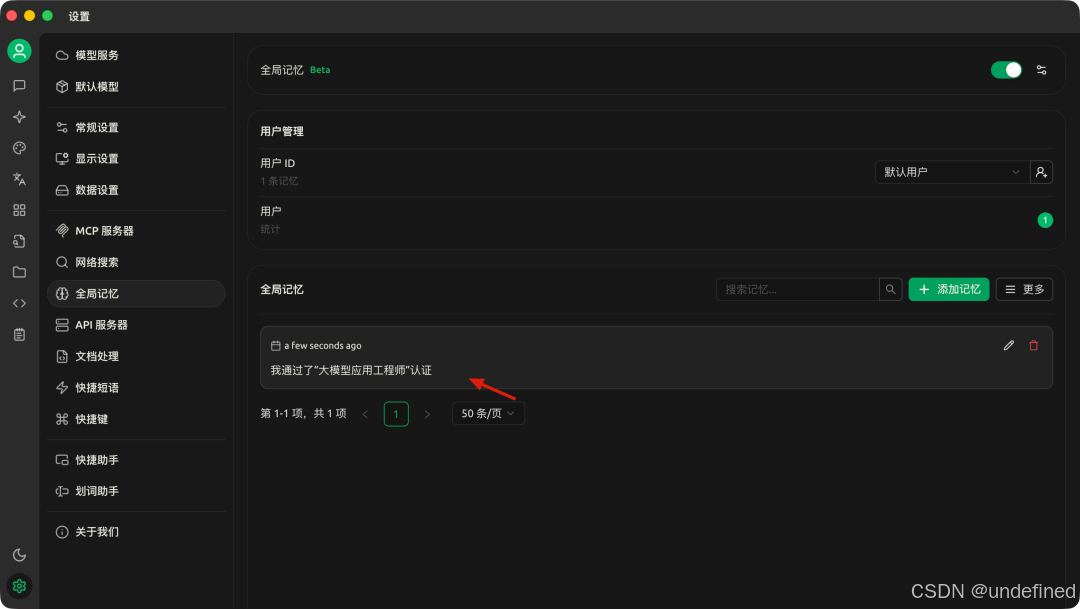Click the user count badge 1

(1045, 220)
